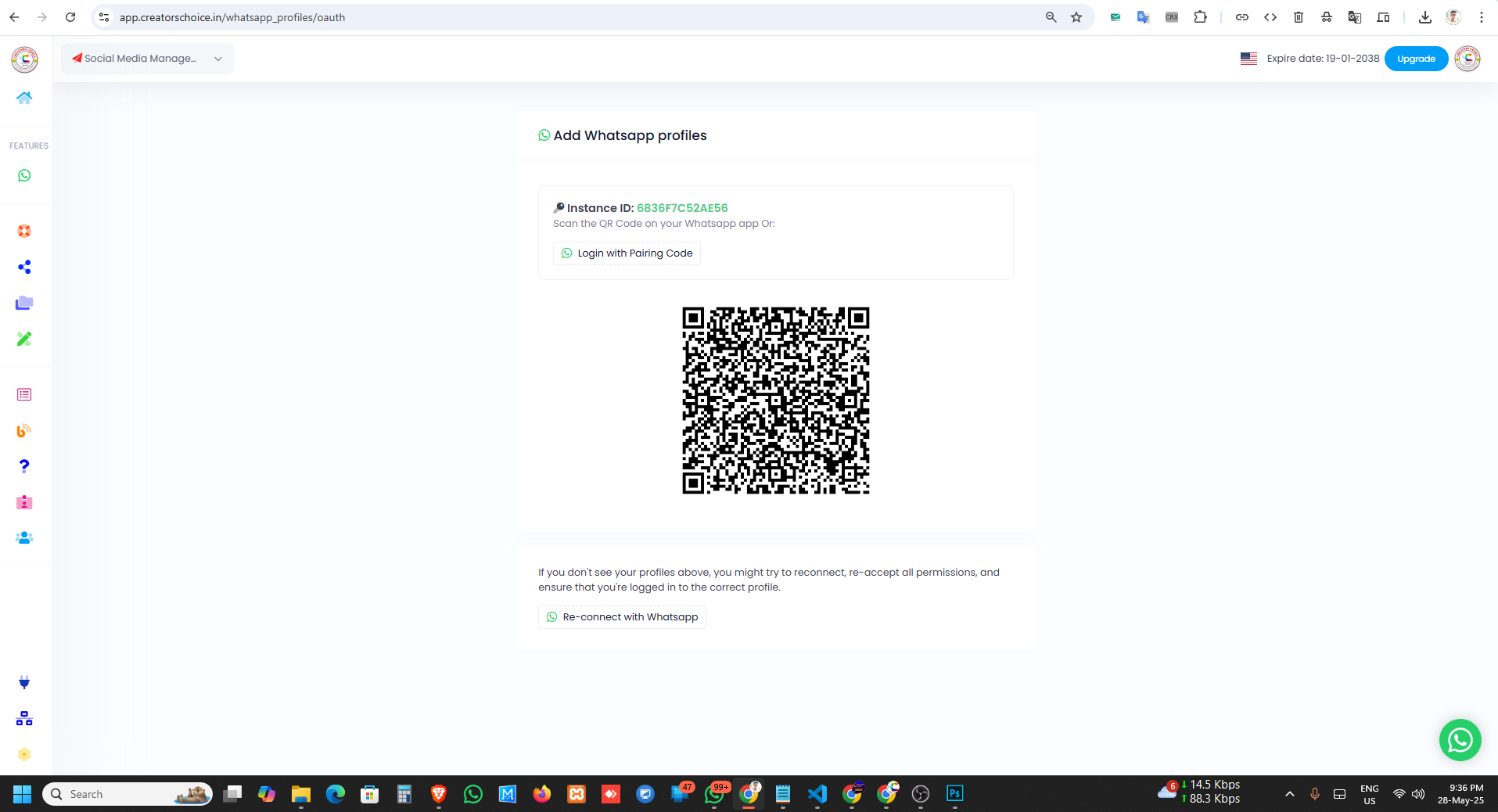Image resolution: width=1498 pixels, height=812 pixels.
Task: Click the Login with Pairing Code button
Action: click(x=627, y=253)
